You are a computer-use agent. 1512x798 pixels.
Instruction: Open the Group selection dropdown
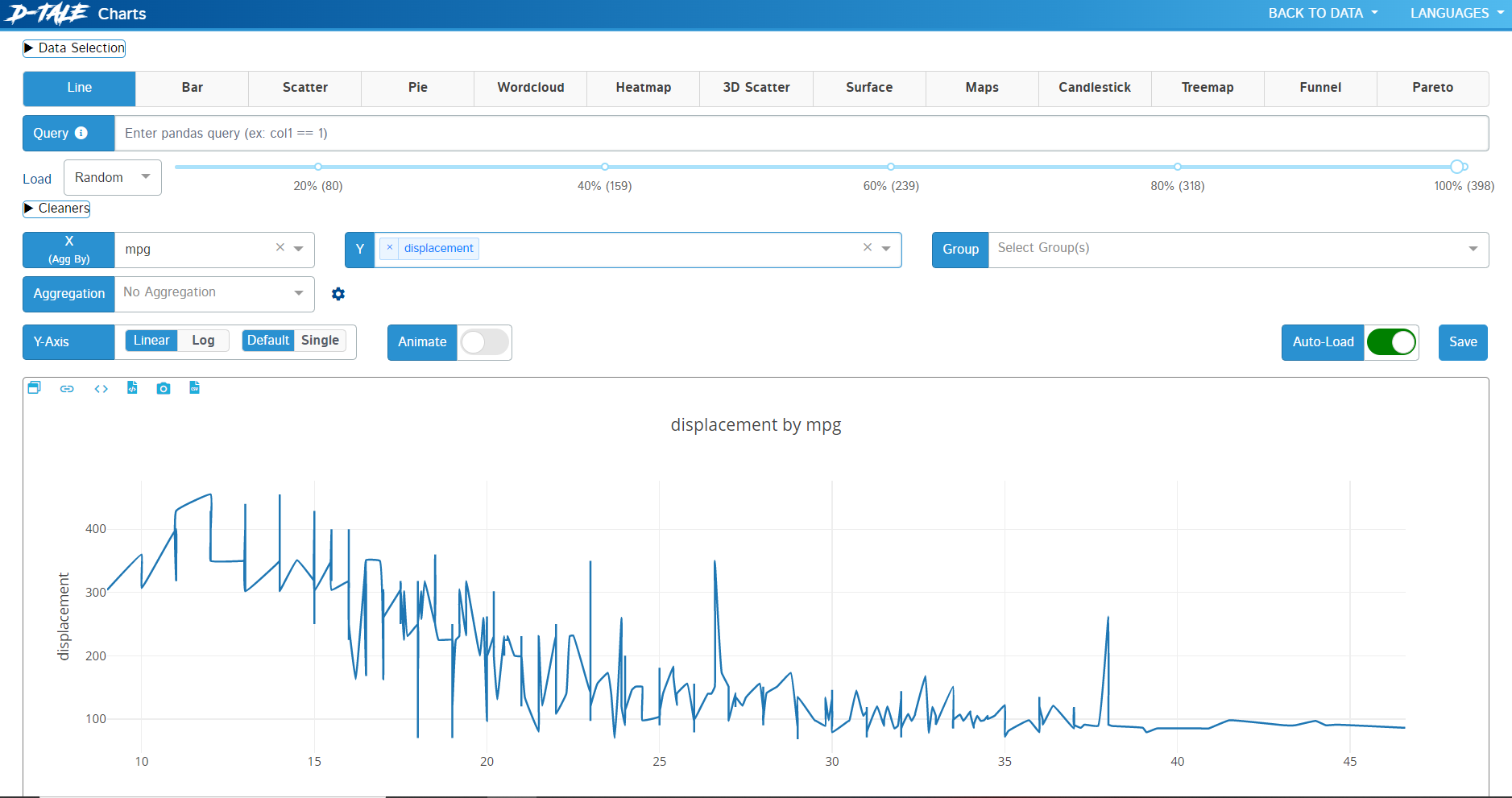pyautogui.click(x=1237, y=250)
